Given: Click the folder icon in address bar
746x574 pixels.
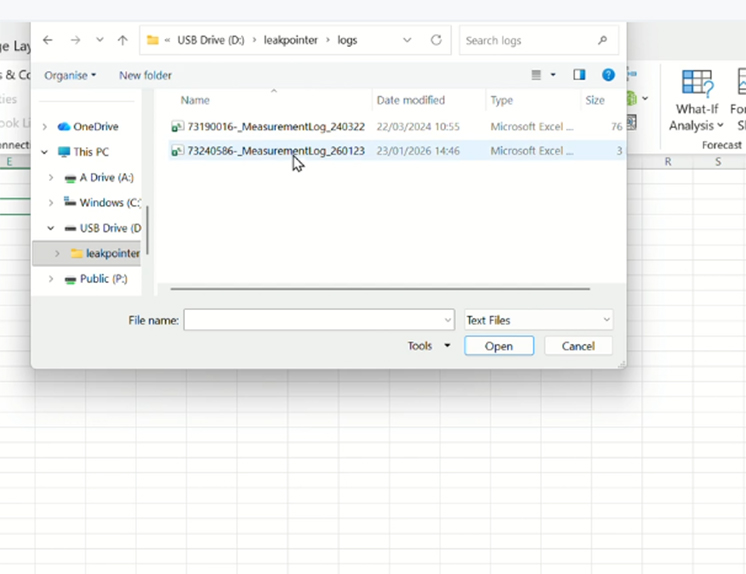Looking at the screenshot, I should click(x=153, y=40).
